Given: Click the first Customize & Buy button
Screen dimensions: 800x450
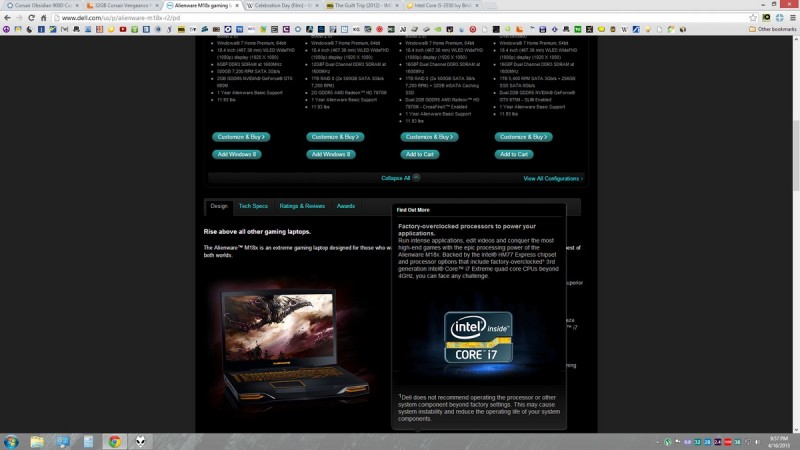Looking at the screenshot, I should click(241, 136).
